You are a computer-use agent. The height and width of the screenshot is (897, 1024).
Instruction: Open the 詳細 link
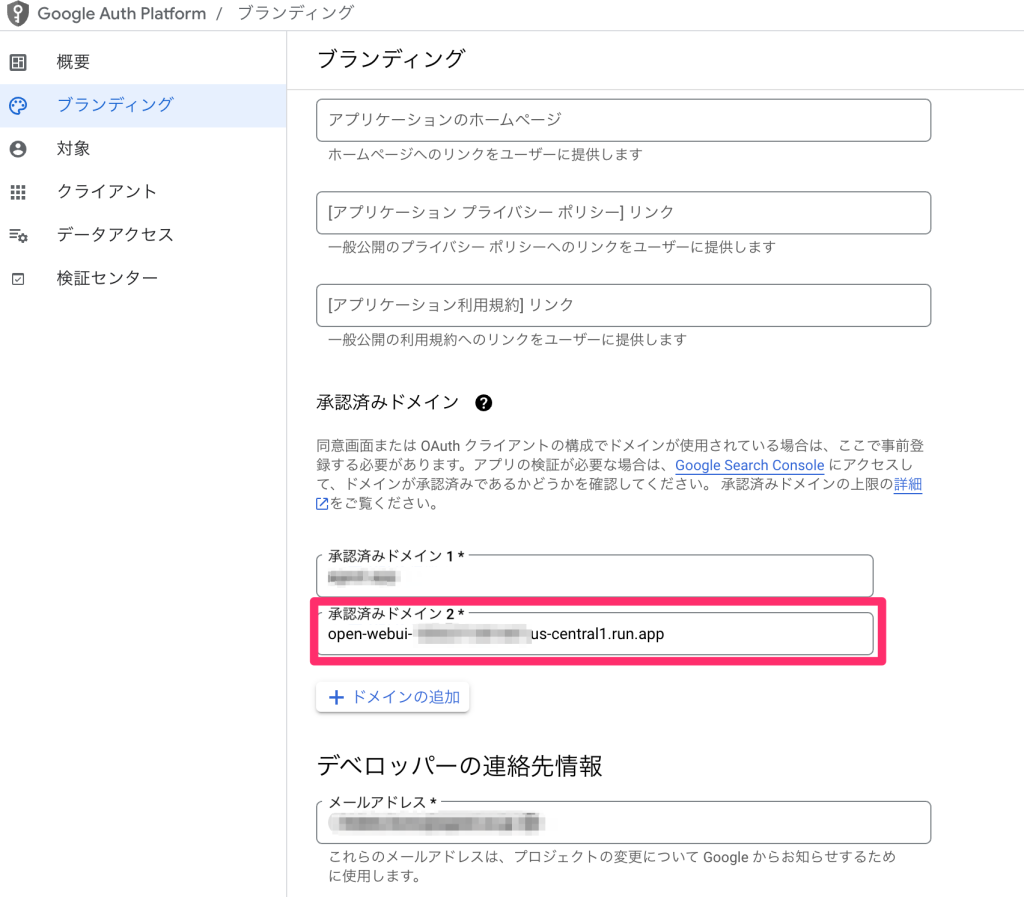(908, 484)
